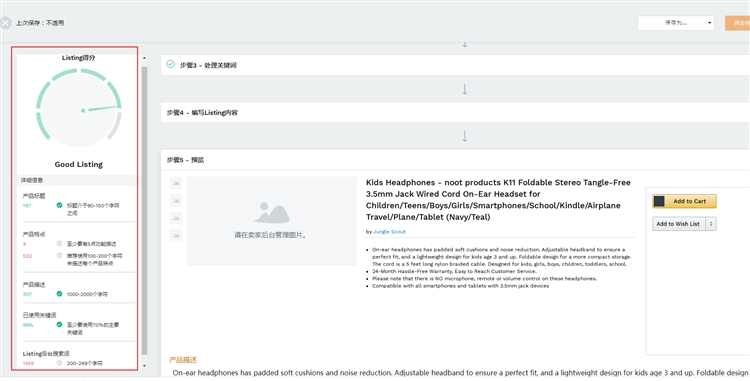Click the gray circle next to 推荐使用100-200个字符
750x381 pixels.
point(59,255)
